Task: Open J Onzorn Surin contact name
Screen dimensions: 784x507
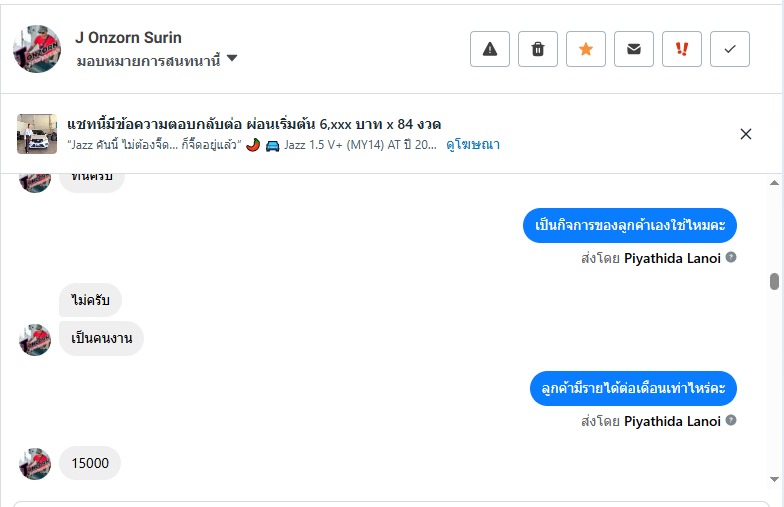Action: coord(128,38)
